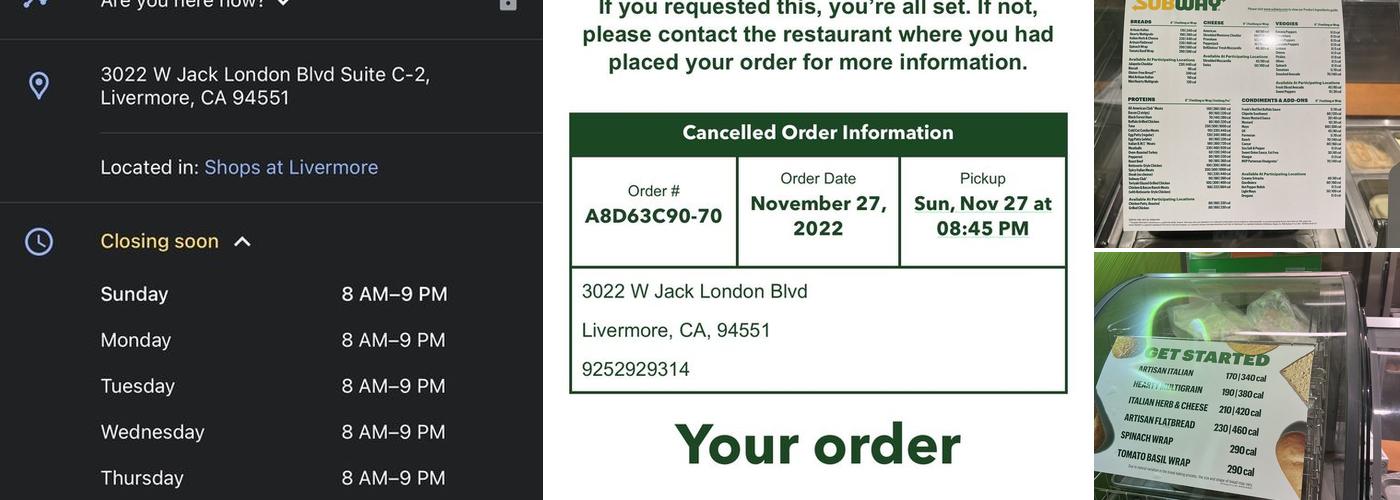Image resolution: width=1400 pixels, height=500 pixels.
Task: Click the lock icon at top right of panel
Action: click(x=508, y=3)
